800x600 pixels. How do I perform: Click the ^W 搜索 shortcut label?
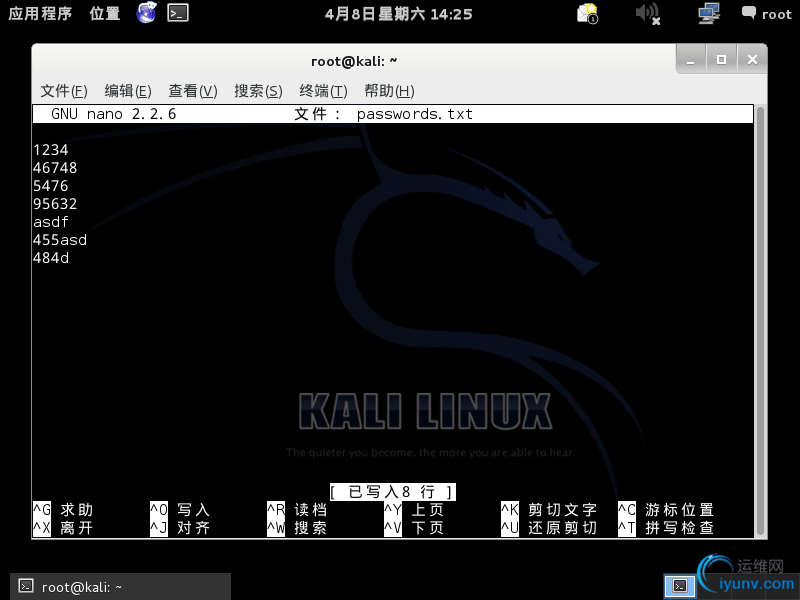click(x=297, y=528)
